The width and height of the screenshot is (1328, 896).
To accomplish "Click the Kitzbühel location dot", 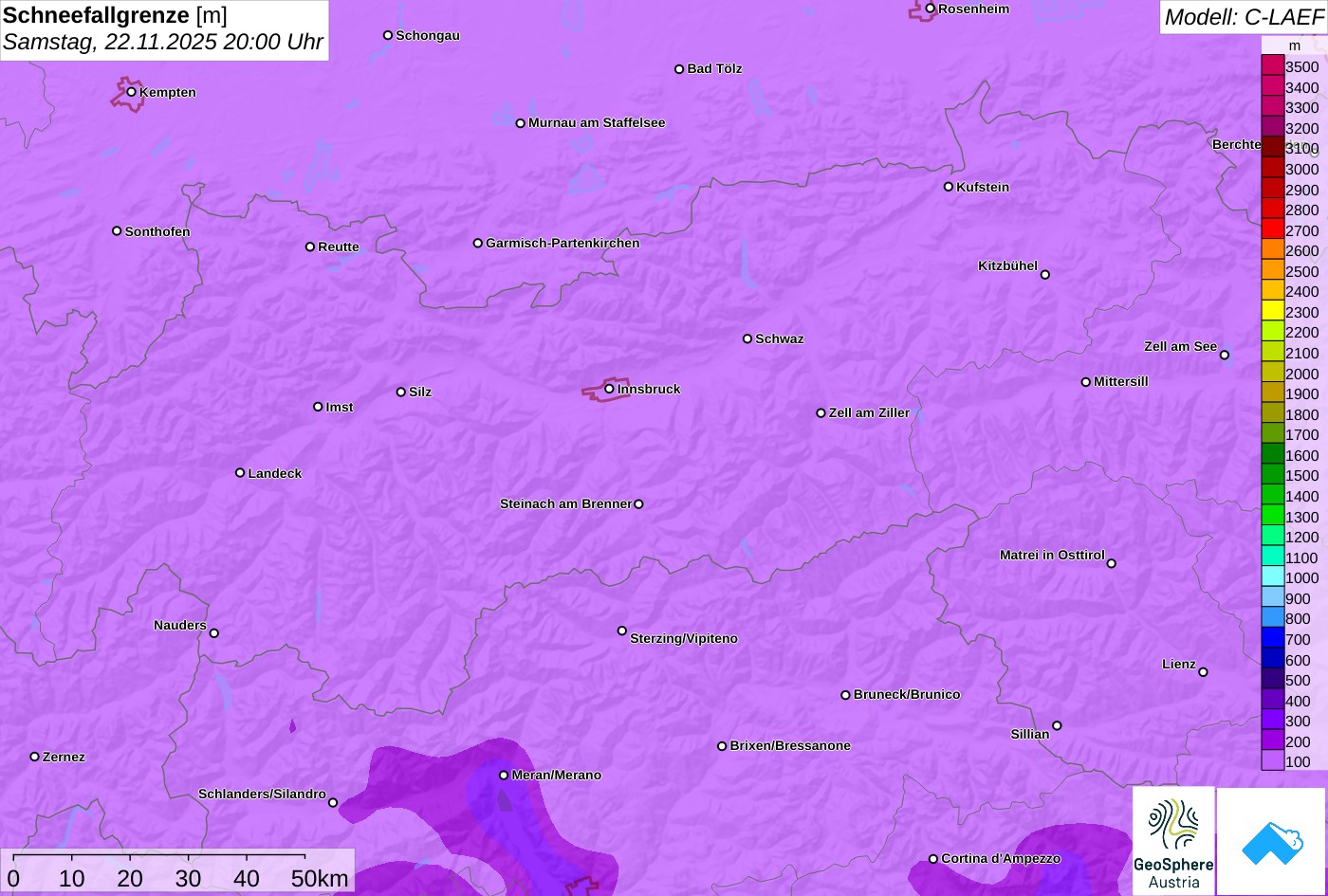I will coord(1044,275).
